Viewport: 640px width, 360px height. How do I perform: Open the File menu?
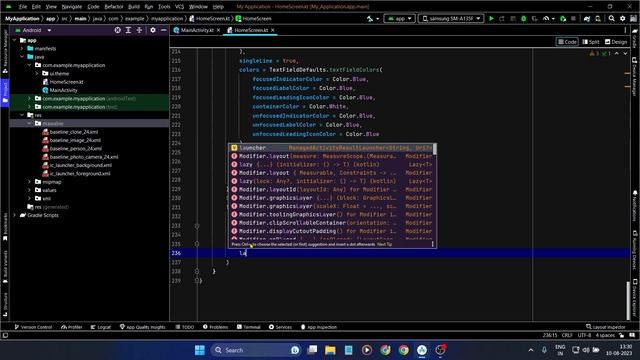coord(23,7)
